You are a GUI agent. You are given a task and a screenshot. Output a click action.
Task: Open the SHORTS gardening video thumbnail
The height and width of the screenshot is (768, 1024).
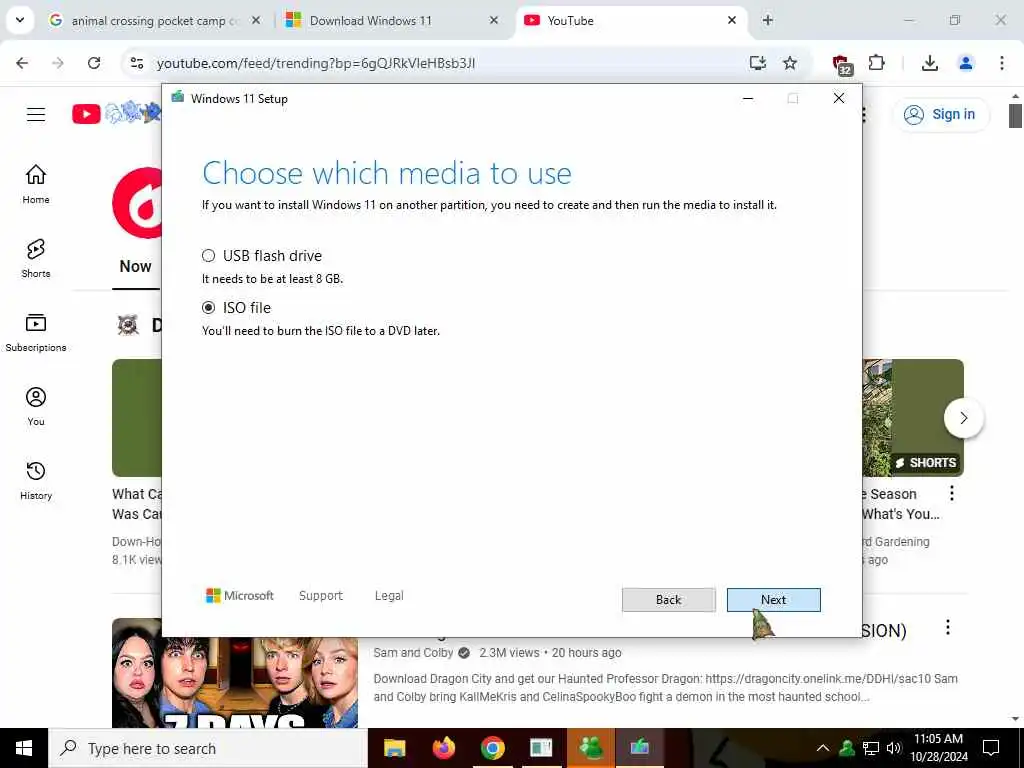coord(913,418)
